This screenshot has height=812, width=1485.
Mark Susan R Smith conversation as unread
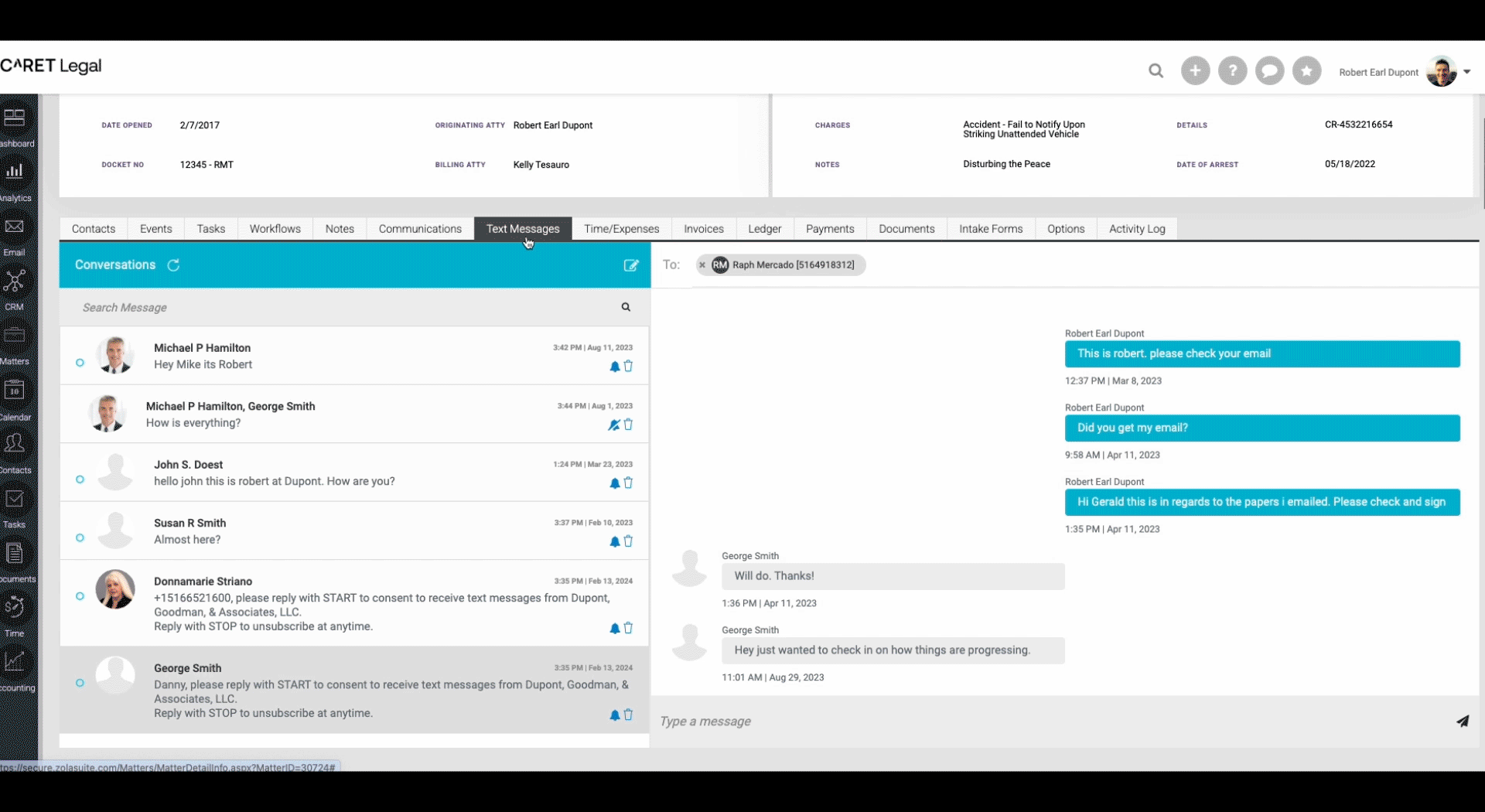(x=80, y=539)
